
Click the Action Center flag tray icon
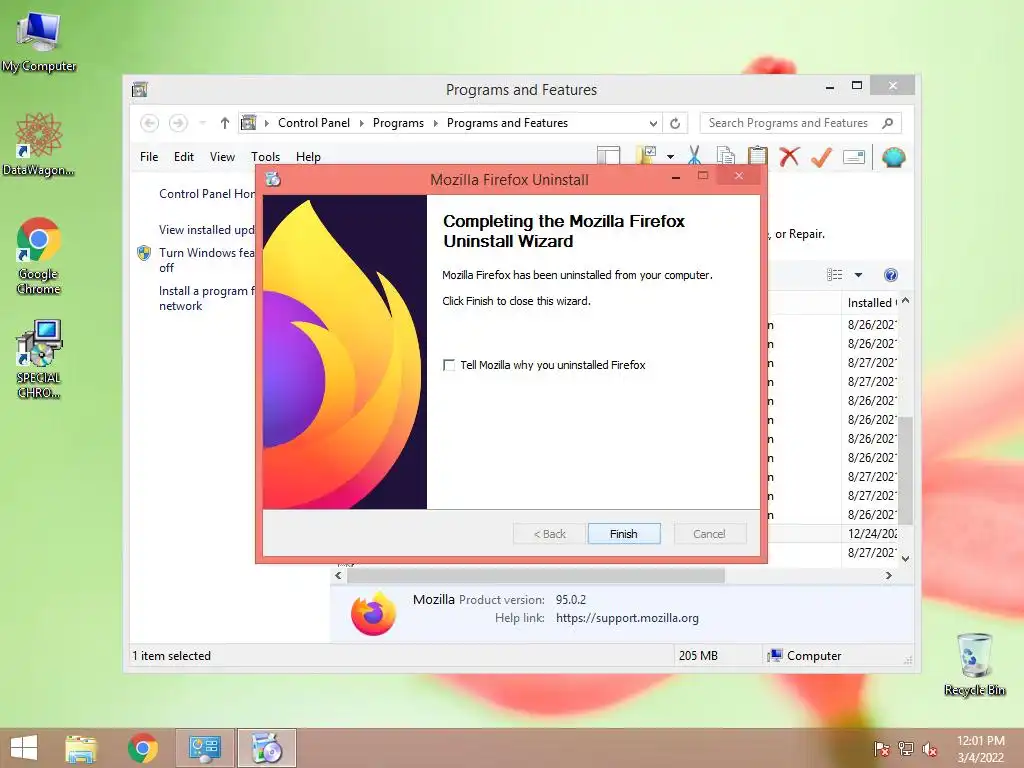click(881, 750)
